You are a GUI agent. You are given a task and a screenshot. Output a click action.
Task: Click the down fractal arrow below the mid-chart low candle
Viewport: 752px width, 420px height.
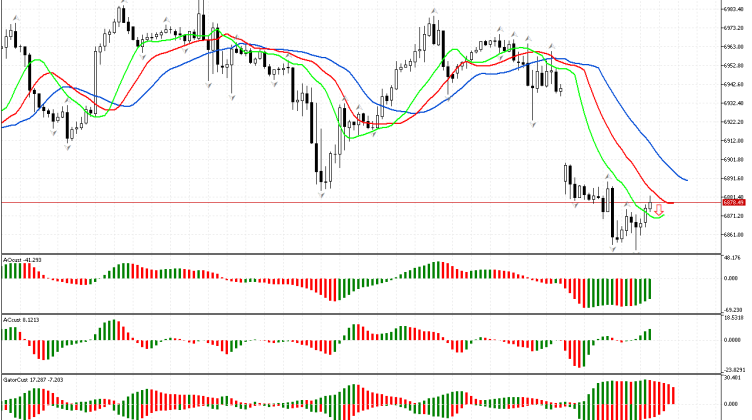click(323, 192)
